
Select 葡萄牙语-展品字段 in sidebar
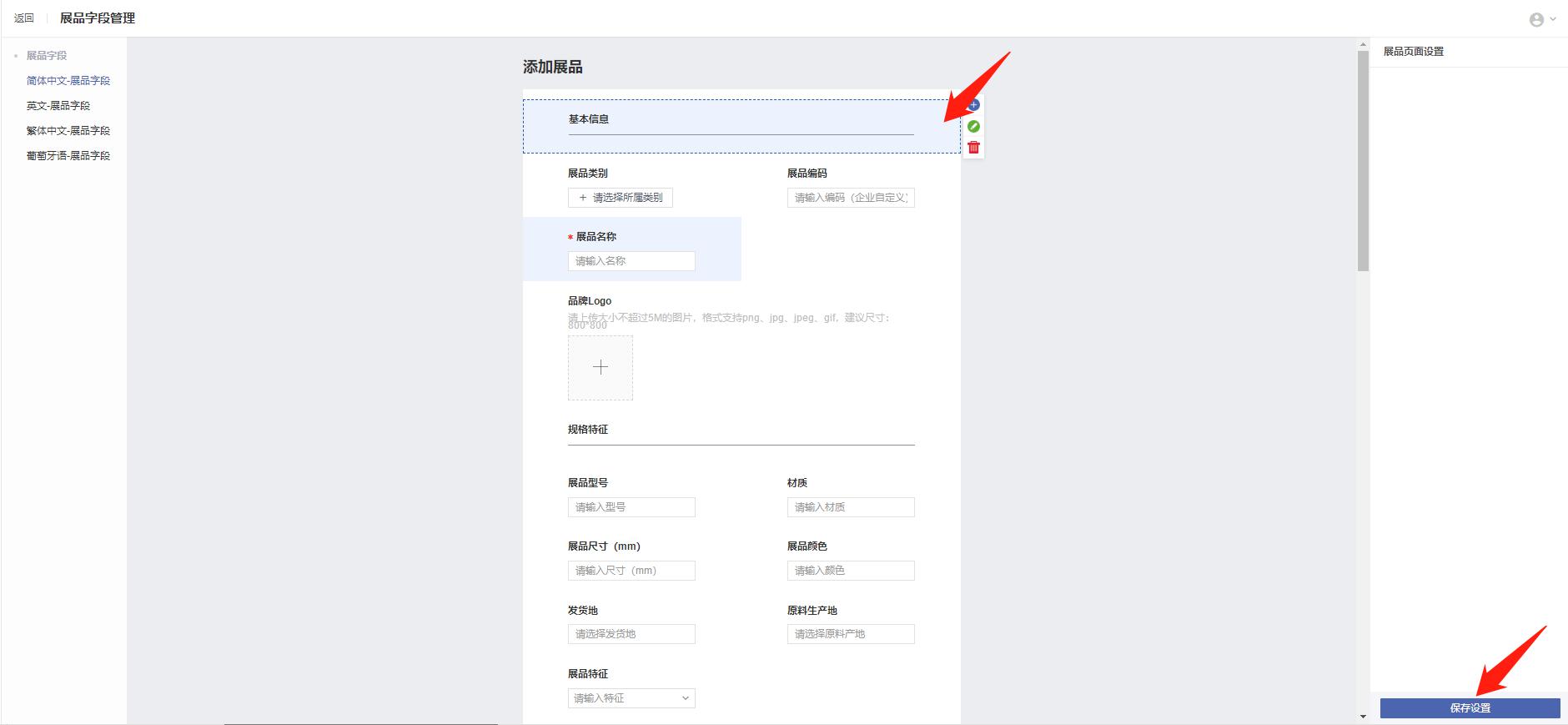pos(68,156)
